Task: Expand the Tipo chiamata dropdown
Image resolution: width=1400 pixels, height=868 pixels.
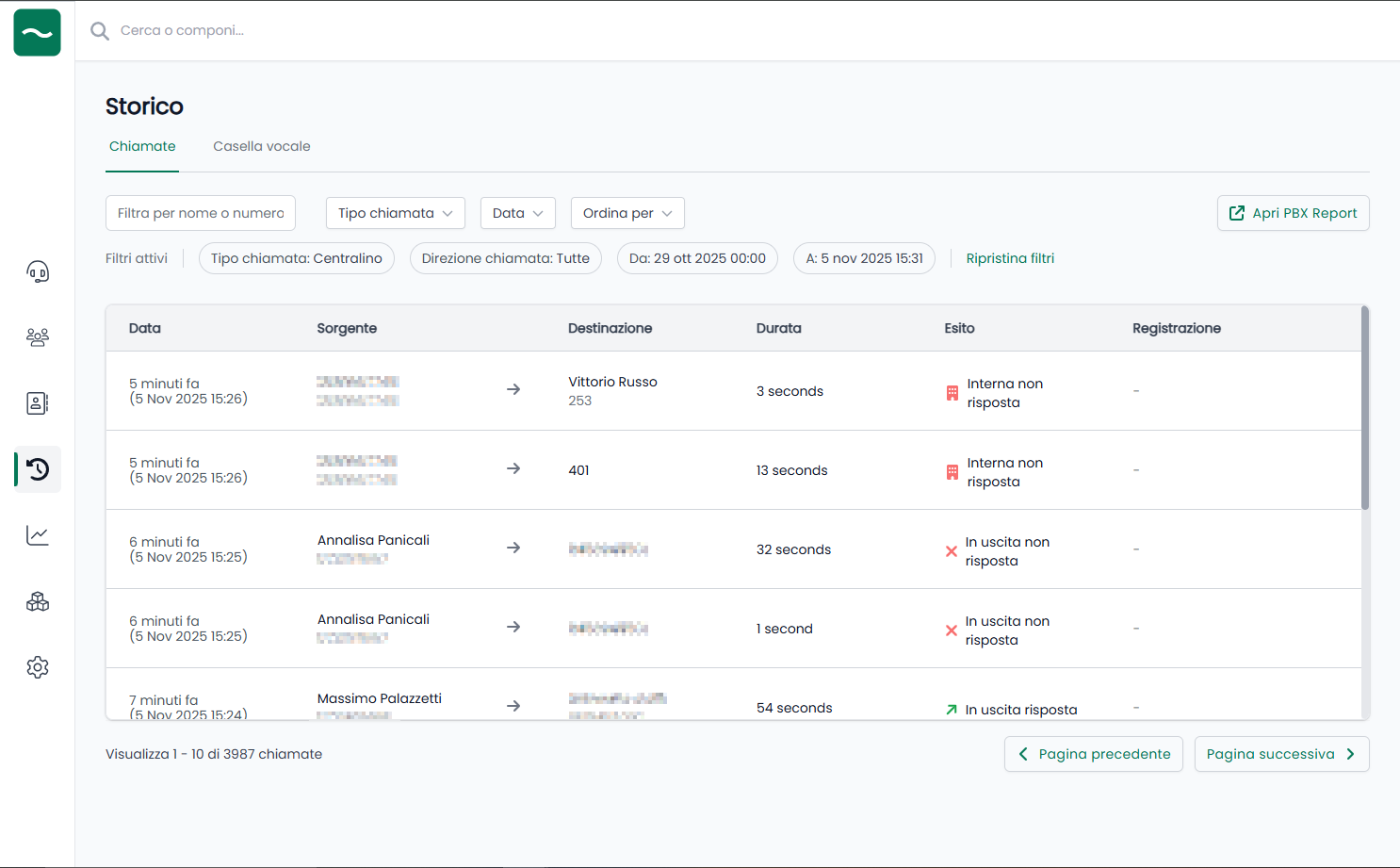Action: 395,213
